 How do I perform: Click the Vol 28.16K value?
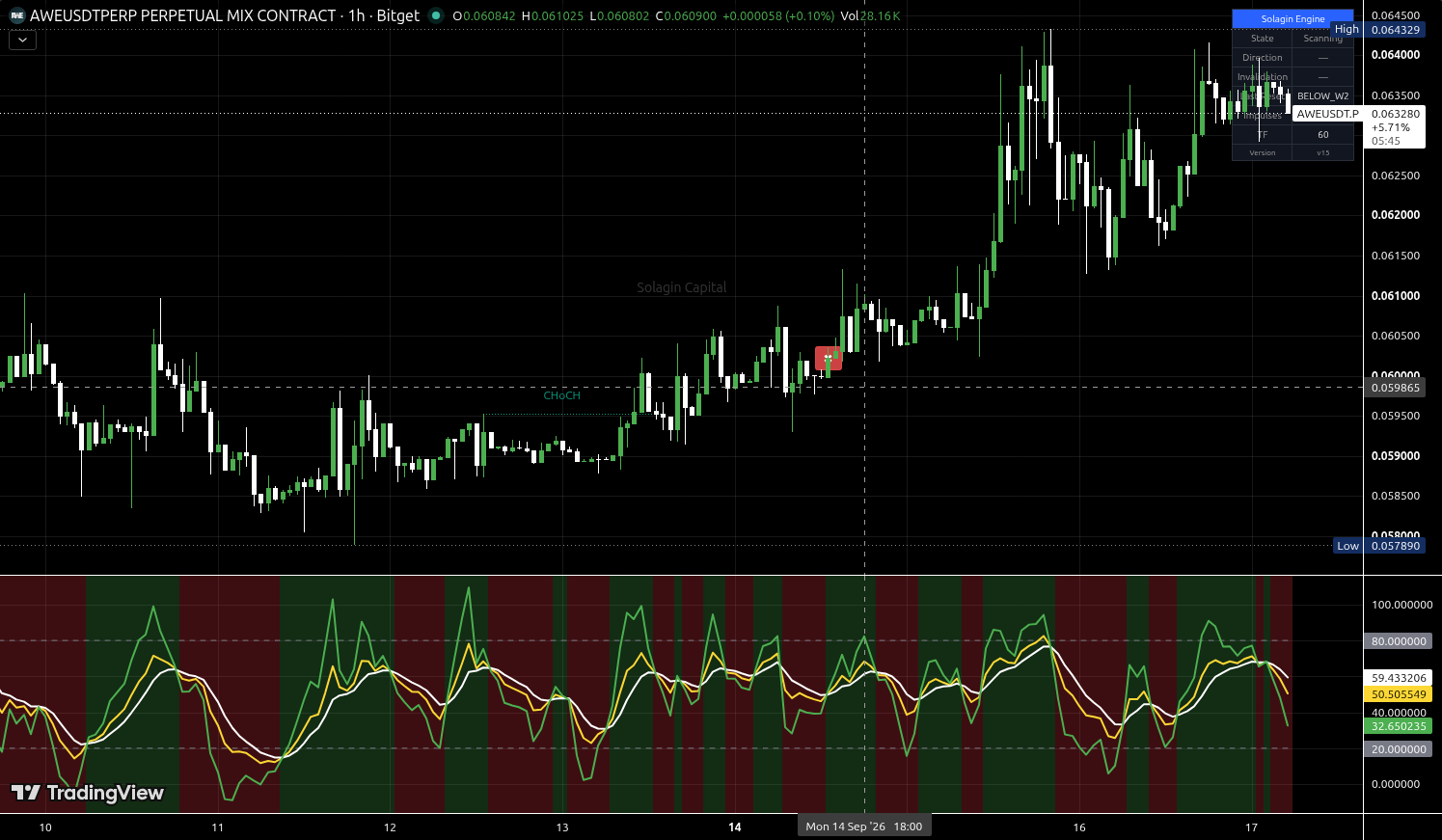pos(870,16)
